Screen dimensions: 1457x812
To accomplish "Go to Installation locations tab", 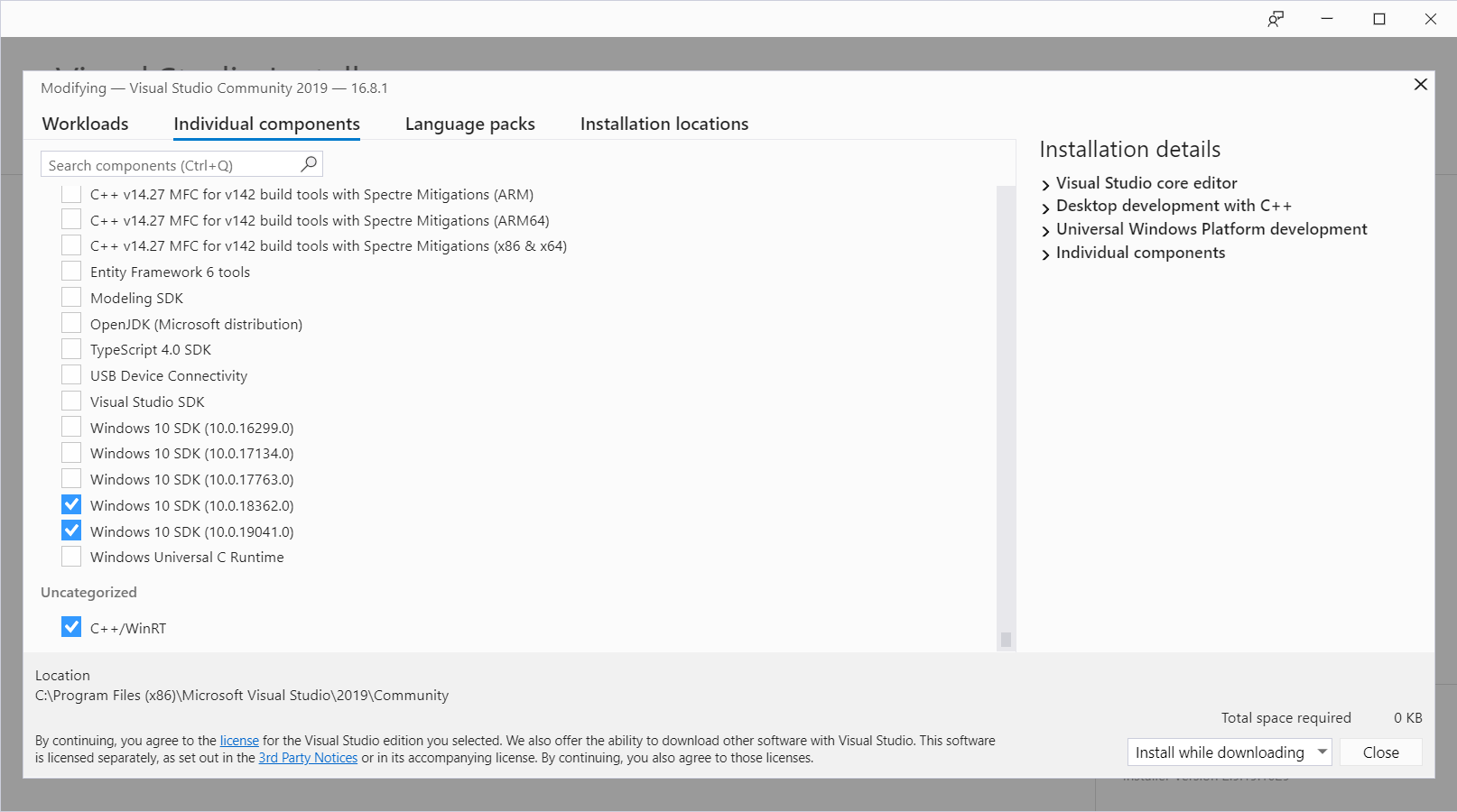I will 664,124.
